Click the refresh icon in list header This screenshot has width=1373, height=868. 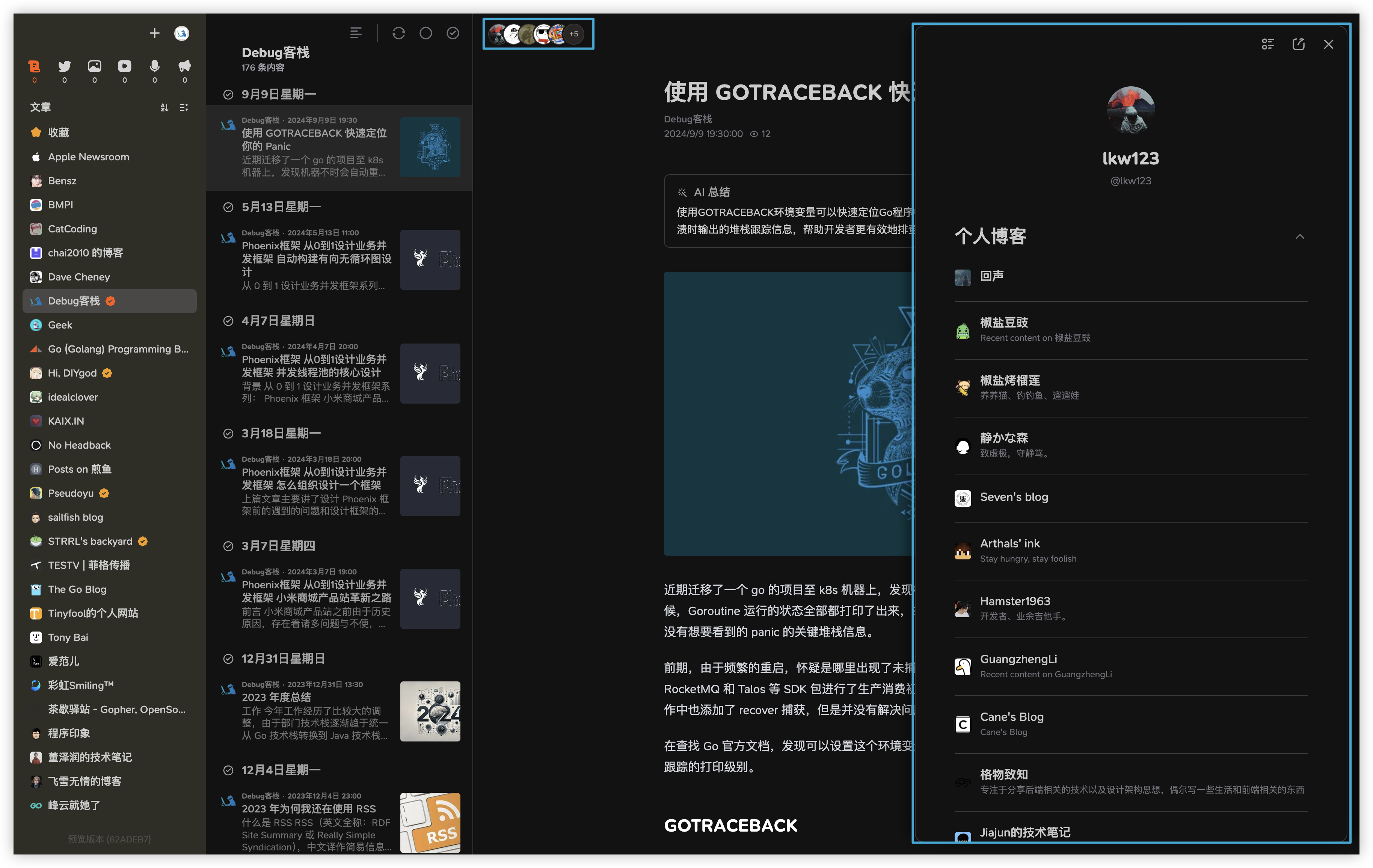[398, 33]
